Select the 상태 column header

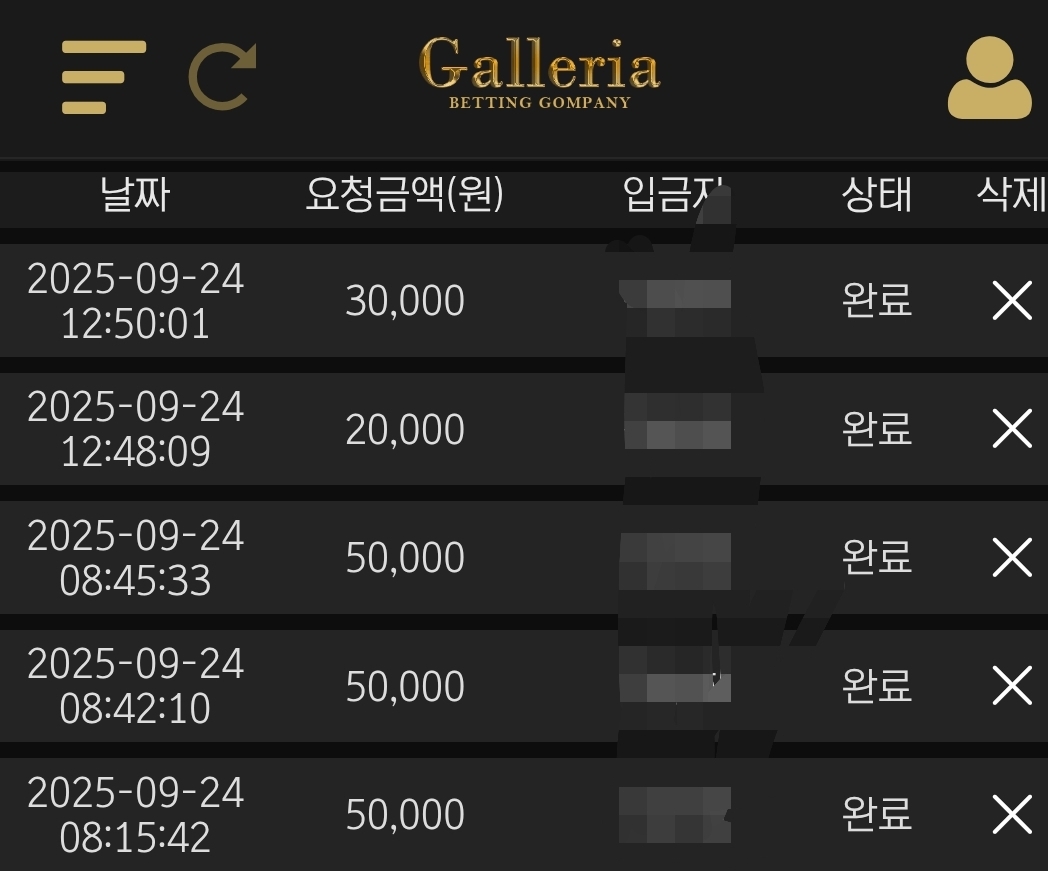877,195
